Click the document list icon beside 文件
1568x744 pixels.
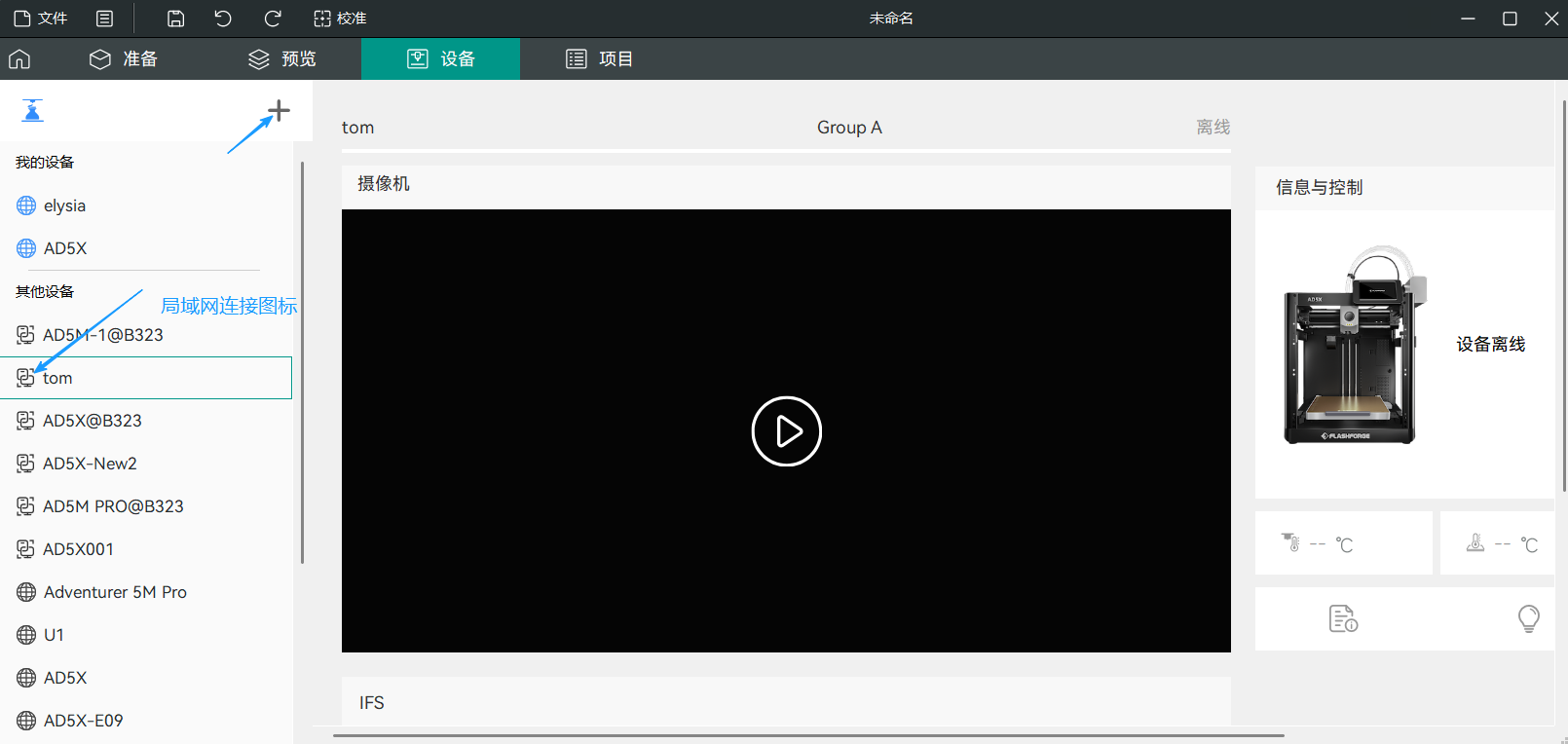click(105, 19)
